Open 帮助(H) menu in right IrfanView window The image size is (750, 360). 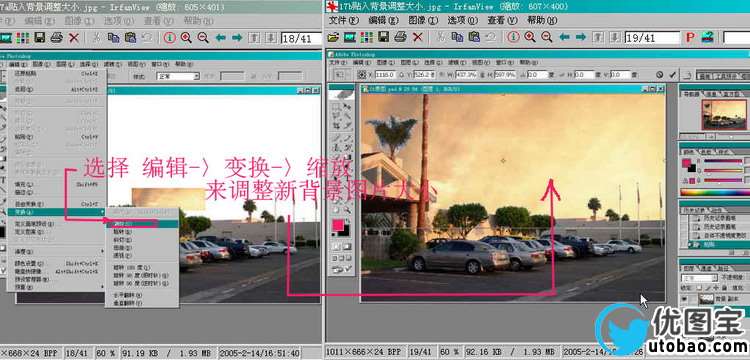coord(542,21)
